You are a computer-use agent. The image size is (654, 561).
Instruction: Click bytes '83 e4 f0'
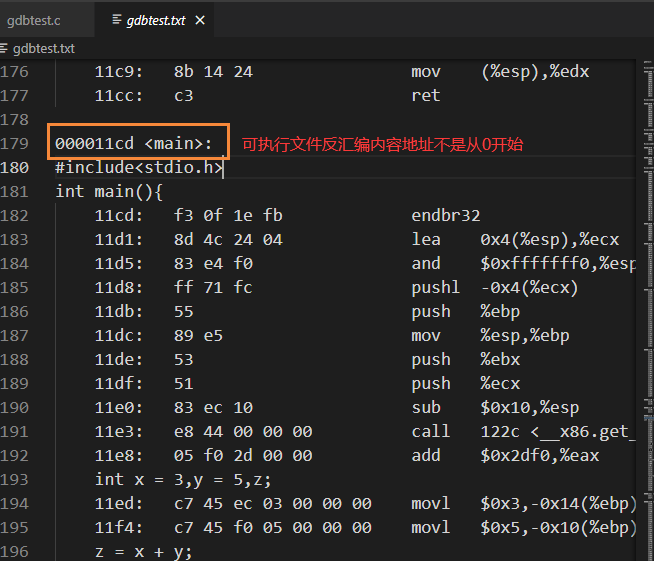pos(213,264)
